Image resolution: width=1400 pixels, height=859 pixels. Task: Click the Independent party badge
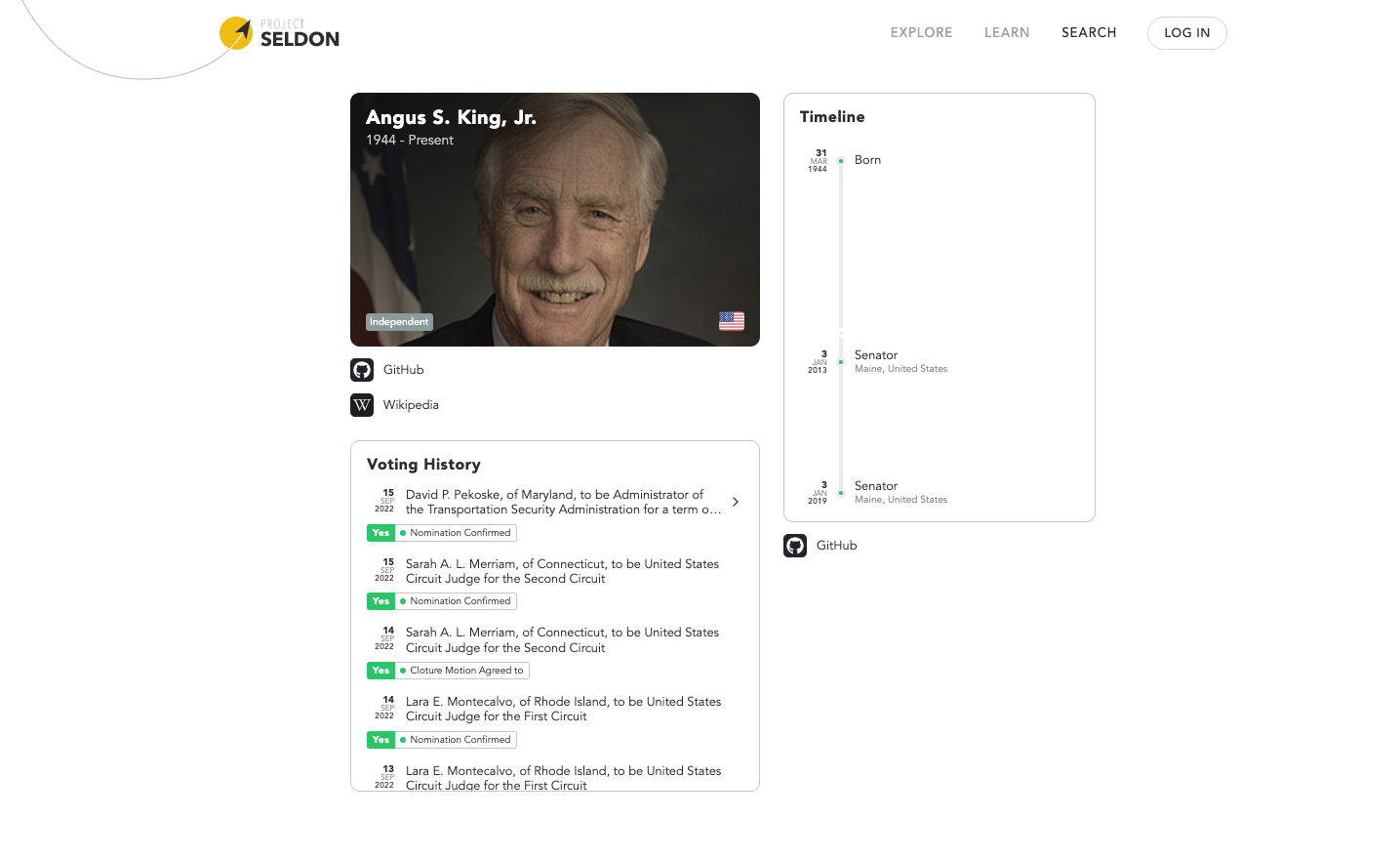coord(399,322)
